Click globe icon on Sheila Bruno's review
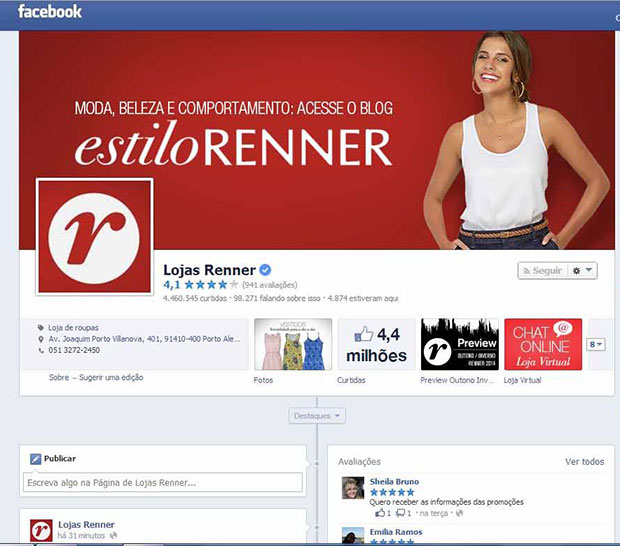Viewport: 620px width, 546px height. pyautogui.click(x=459, y=513)
